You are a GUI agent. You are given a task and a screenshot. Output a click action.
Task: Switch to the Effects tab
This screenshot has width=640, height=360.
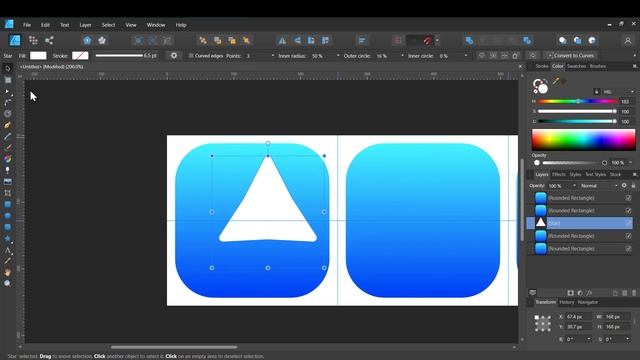559,175
